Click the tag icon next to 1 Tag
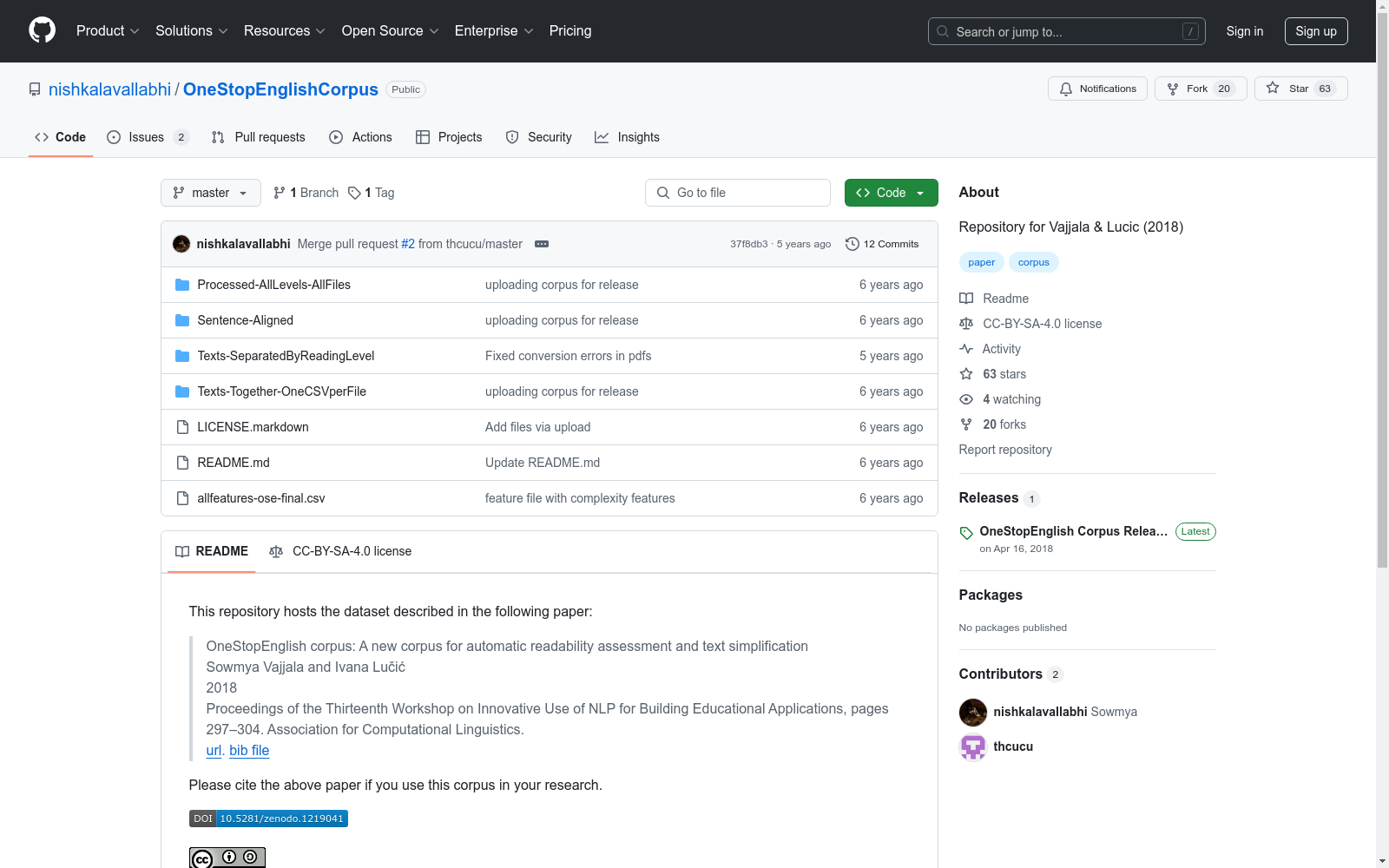 point(354,193)
